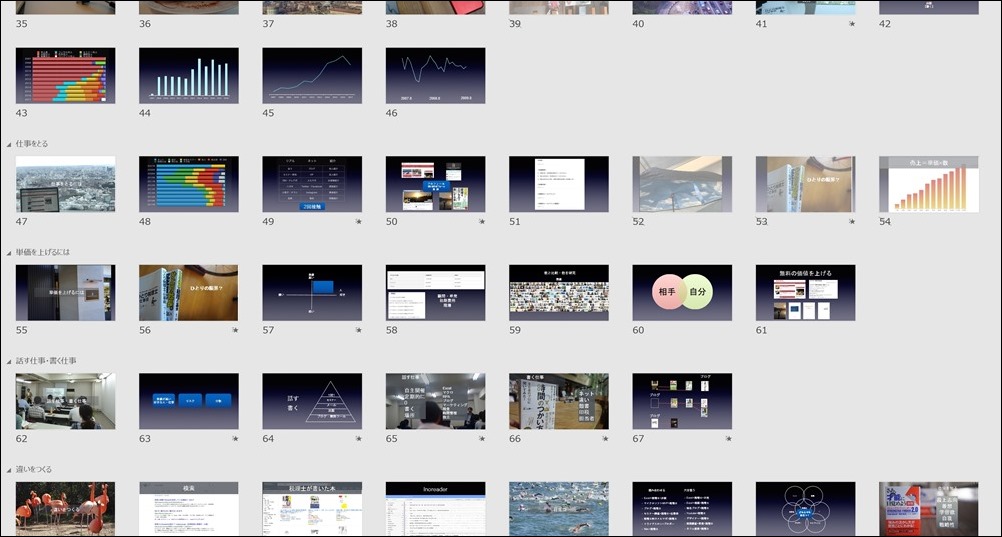
Task: Select the 話す仕事・書く仕事 section title
Action: click(x=46, y=361)
